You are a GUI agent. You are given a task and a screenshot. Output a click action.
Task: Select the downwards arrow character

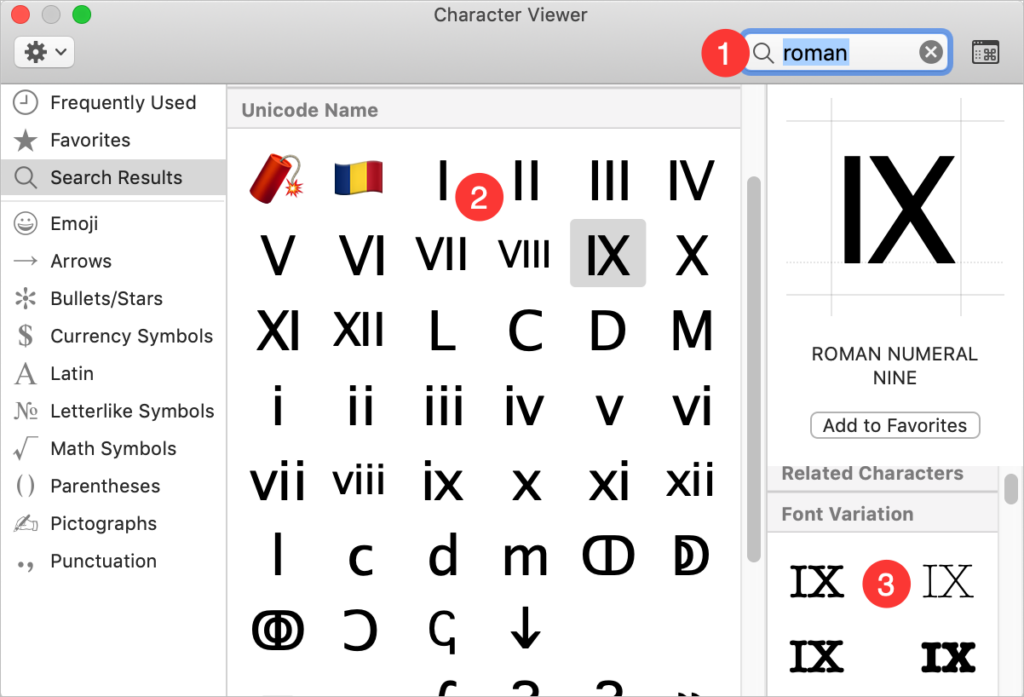pos(525,629)
